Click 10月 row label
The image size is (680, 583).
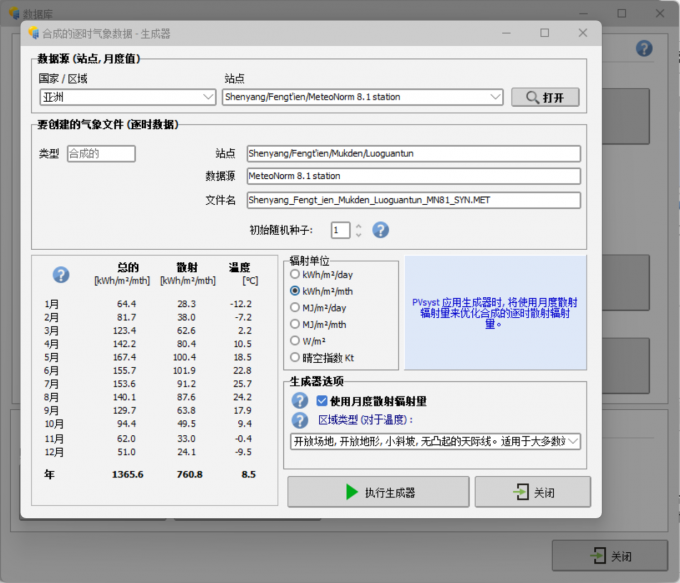[x=54, y=424]
